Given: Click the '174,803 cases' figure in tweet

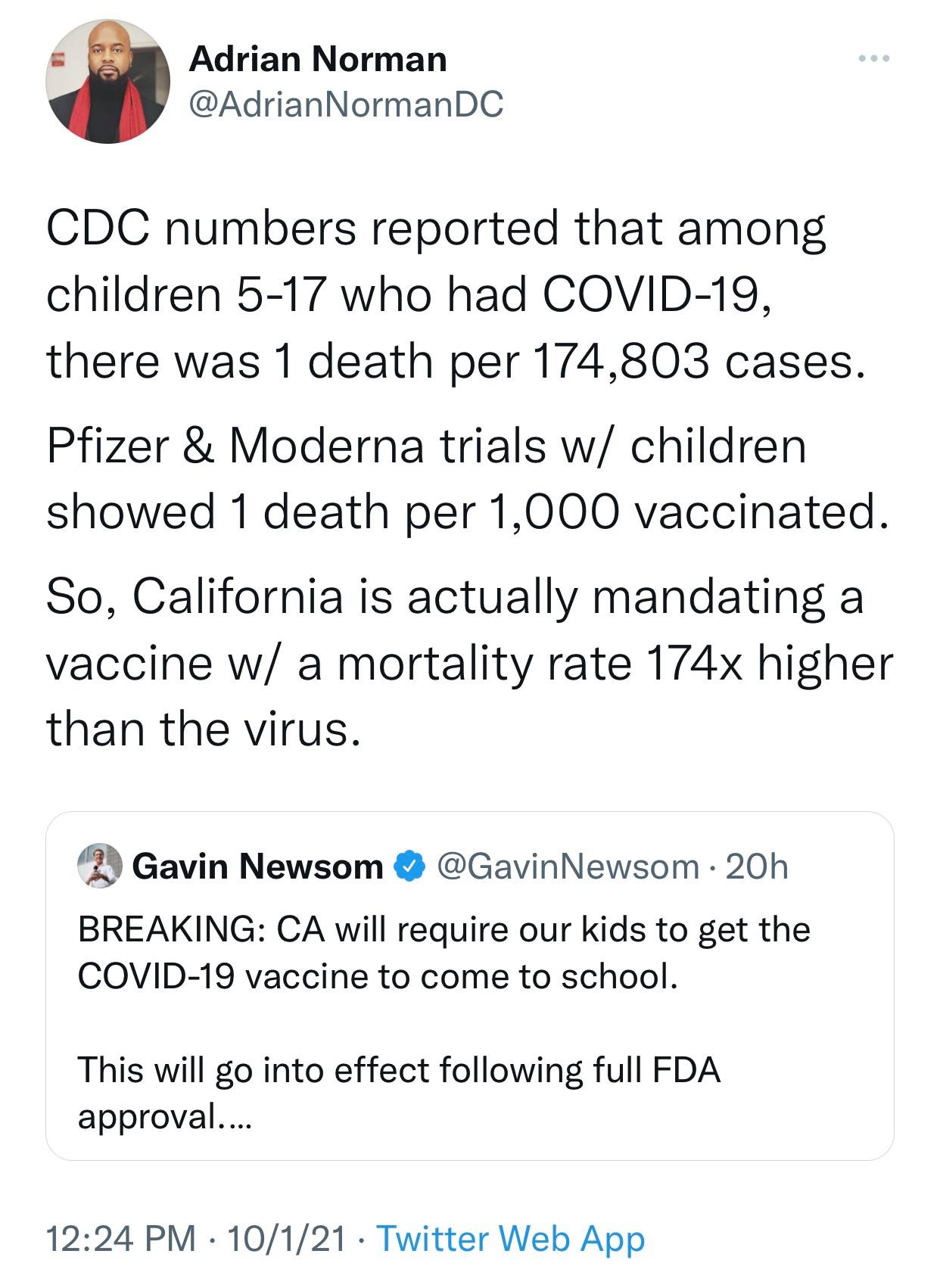Looking at the screenshot, I should tap(698, 361).
